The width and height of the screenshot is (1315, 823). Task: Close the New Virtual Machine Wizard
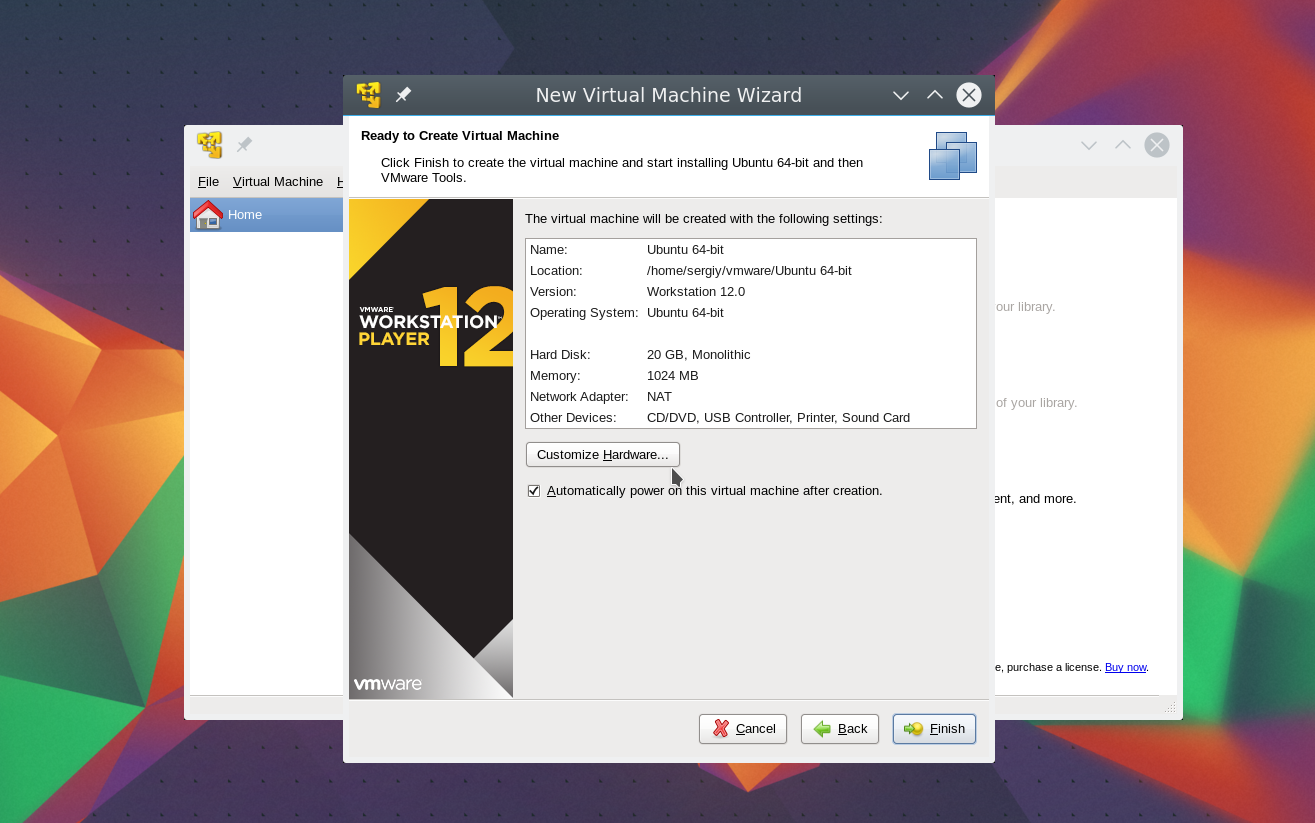click(x=968, y=95)
